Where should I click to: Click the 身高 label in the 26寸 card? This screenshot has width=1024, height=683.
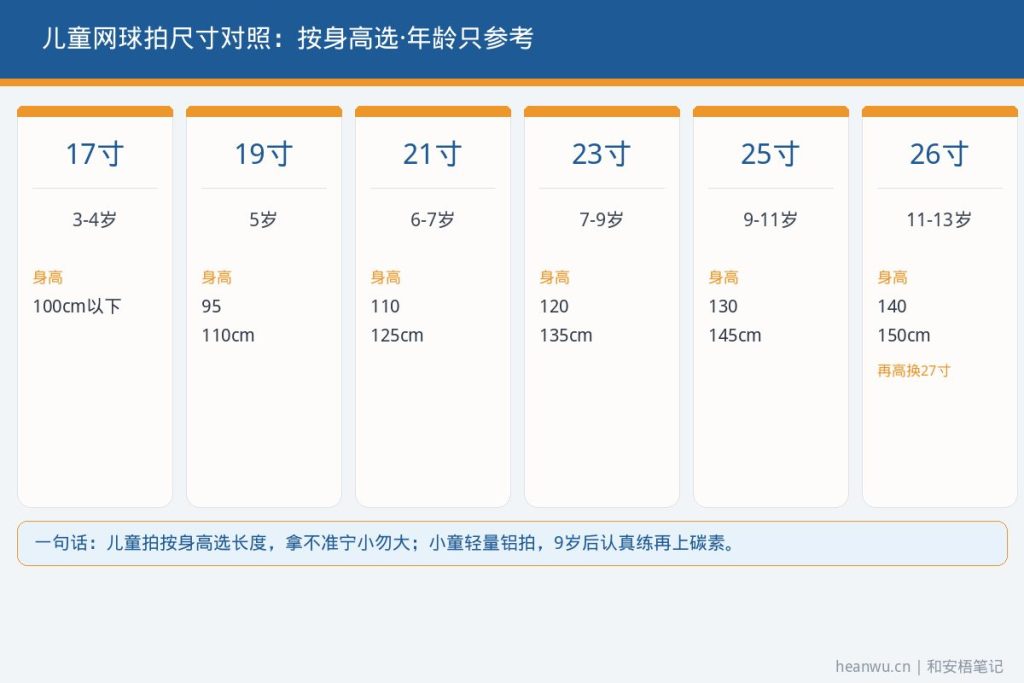tap(893, 278)
